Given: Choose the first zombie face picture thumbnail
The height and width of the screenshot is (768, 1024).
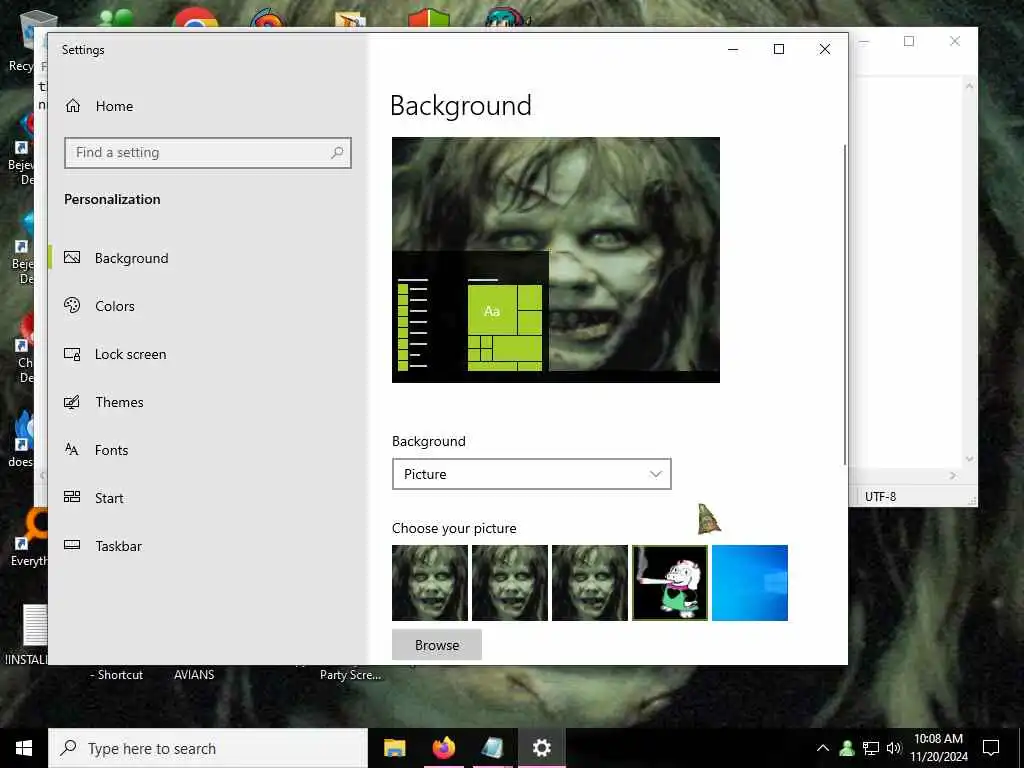Looking at the screenshot, I should 430,583.
